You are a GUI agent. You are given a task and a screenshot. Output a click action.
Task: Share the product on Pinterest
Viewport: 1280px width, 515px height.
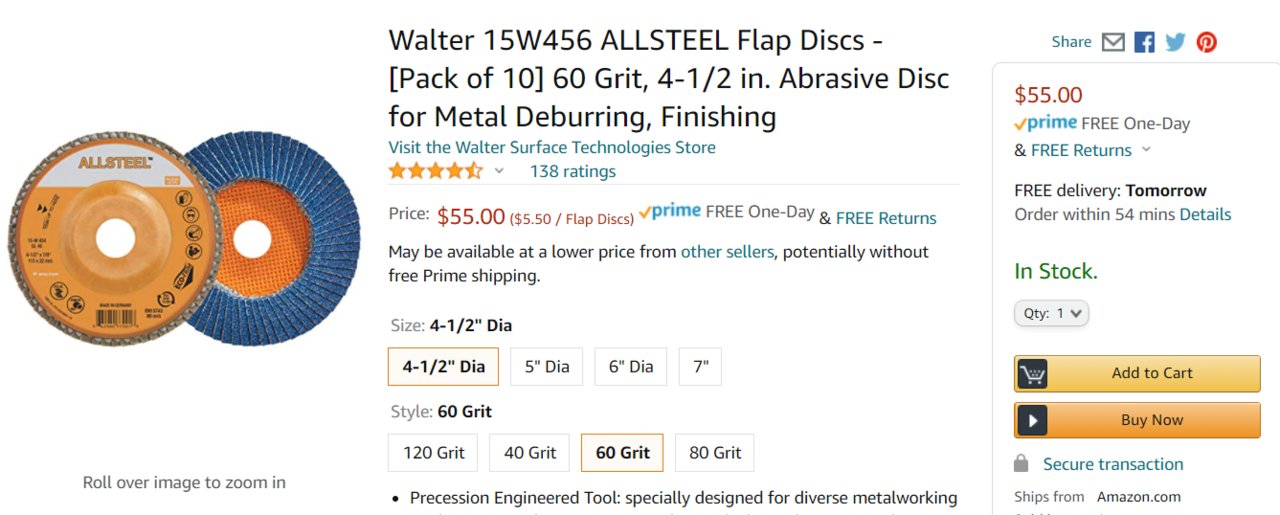tap(1207, 42)
